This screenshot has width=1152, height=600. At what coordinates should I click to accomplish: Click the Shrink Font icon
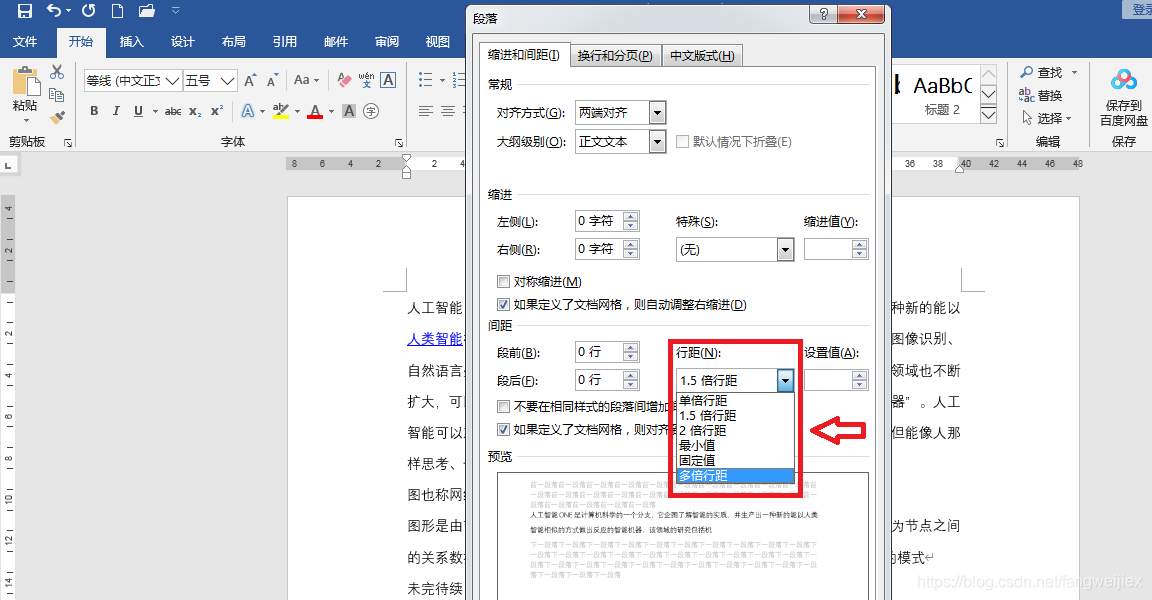click(x=273, y=80)
